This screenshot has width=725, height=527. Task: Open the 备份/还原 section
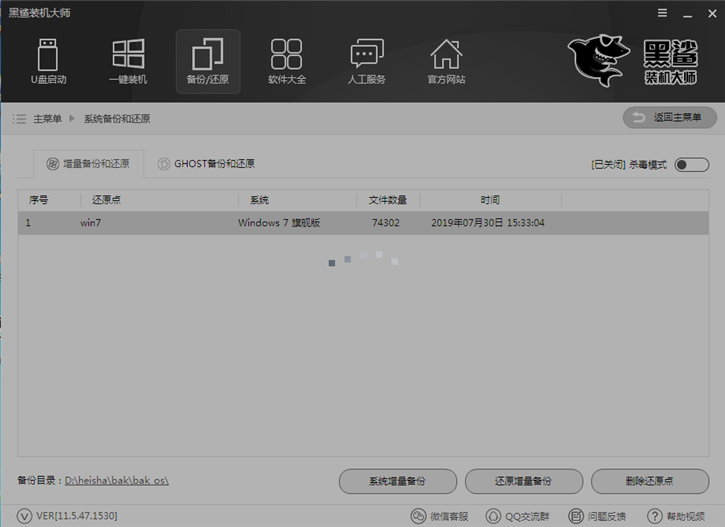coord(208,60)
